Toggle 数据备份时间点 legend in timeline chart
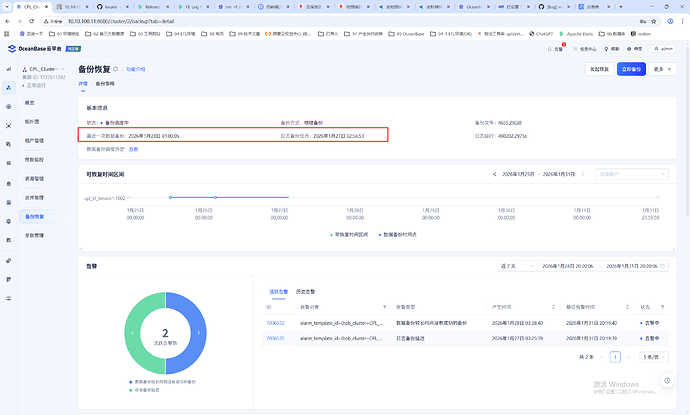Image resolution: width=690 pixels, height=415 pixels. click(400, 234)
